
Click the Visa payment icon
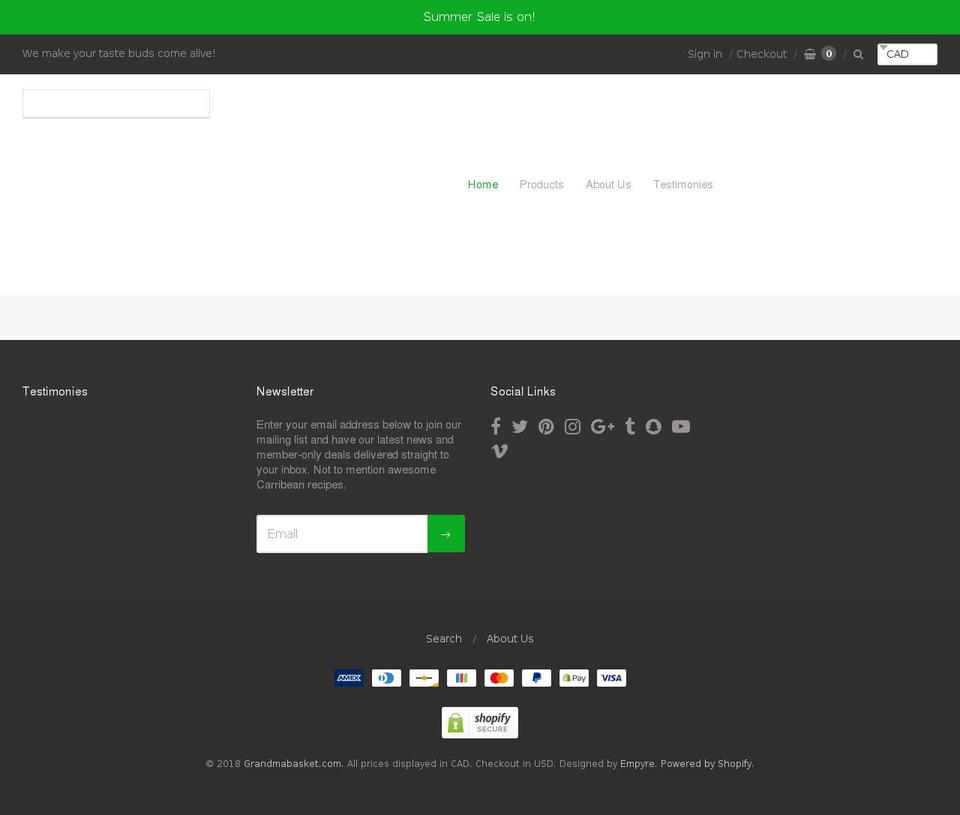tap(612, 678)
